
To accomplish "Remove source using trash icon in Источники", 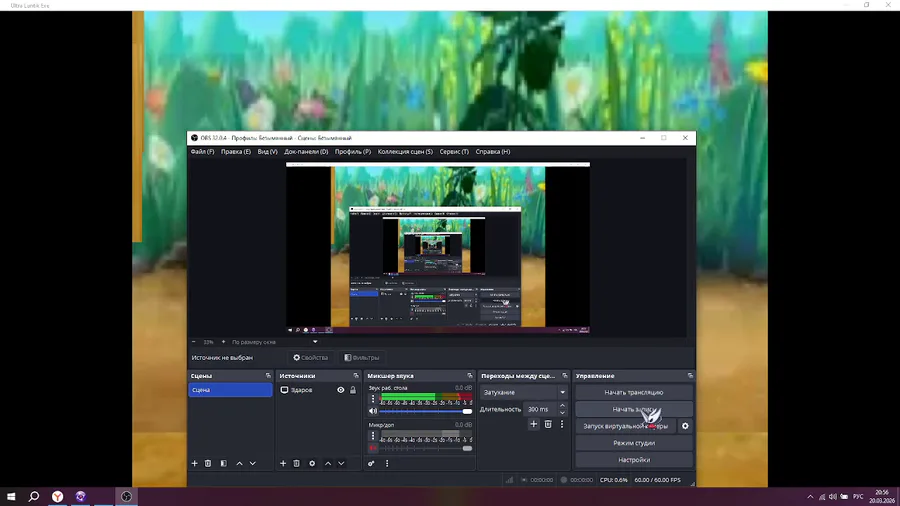I will tap(296, 464).
